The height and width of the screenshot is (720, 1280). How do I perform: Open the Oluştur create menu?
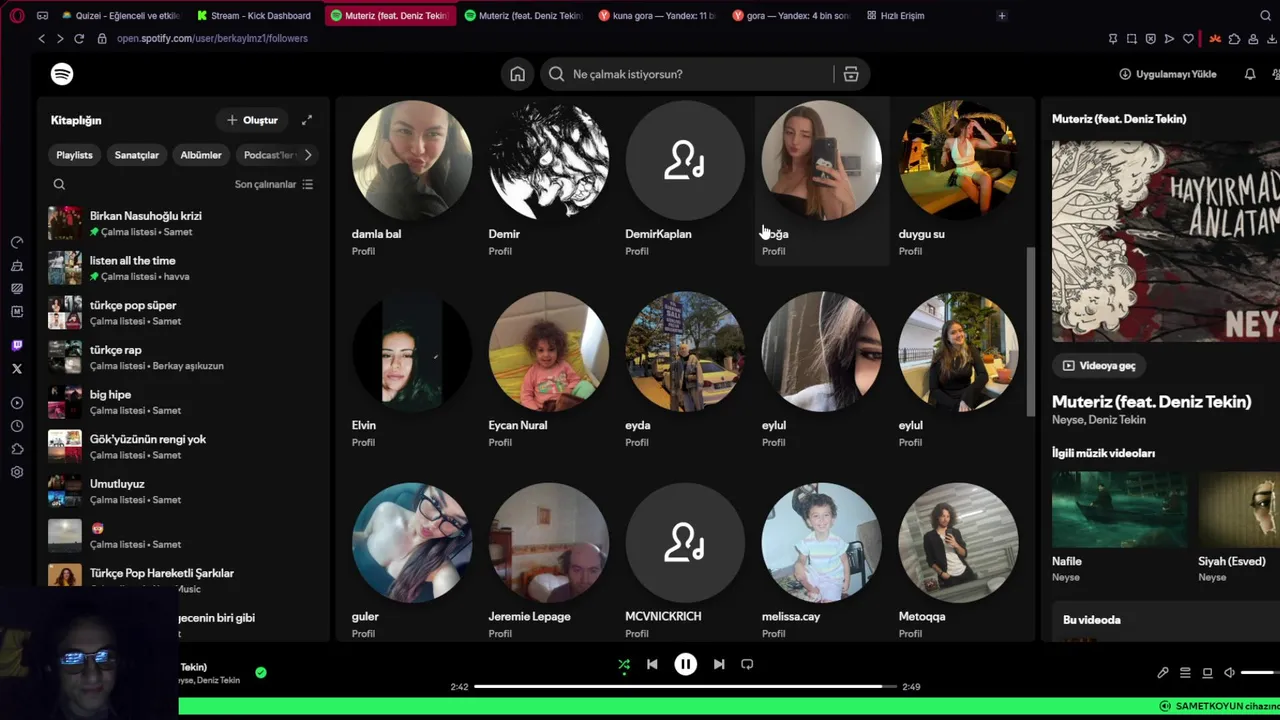[252, 120]
